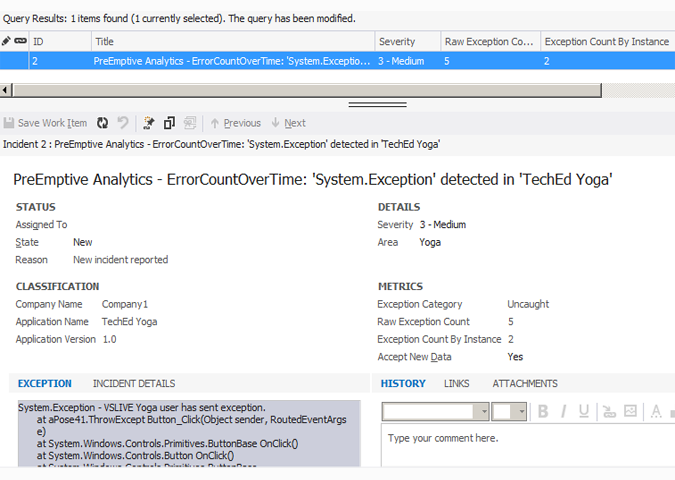Open the ATTACHMENTS tab
This screenshot has width=675, height=480.
pos(525,383)
